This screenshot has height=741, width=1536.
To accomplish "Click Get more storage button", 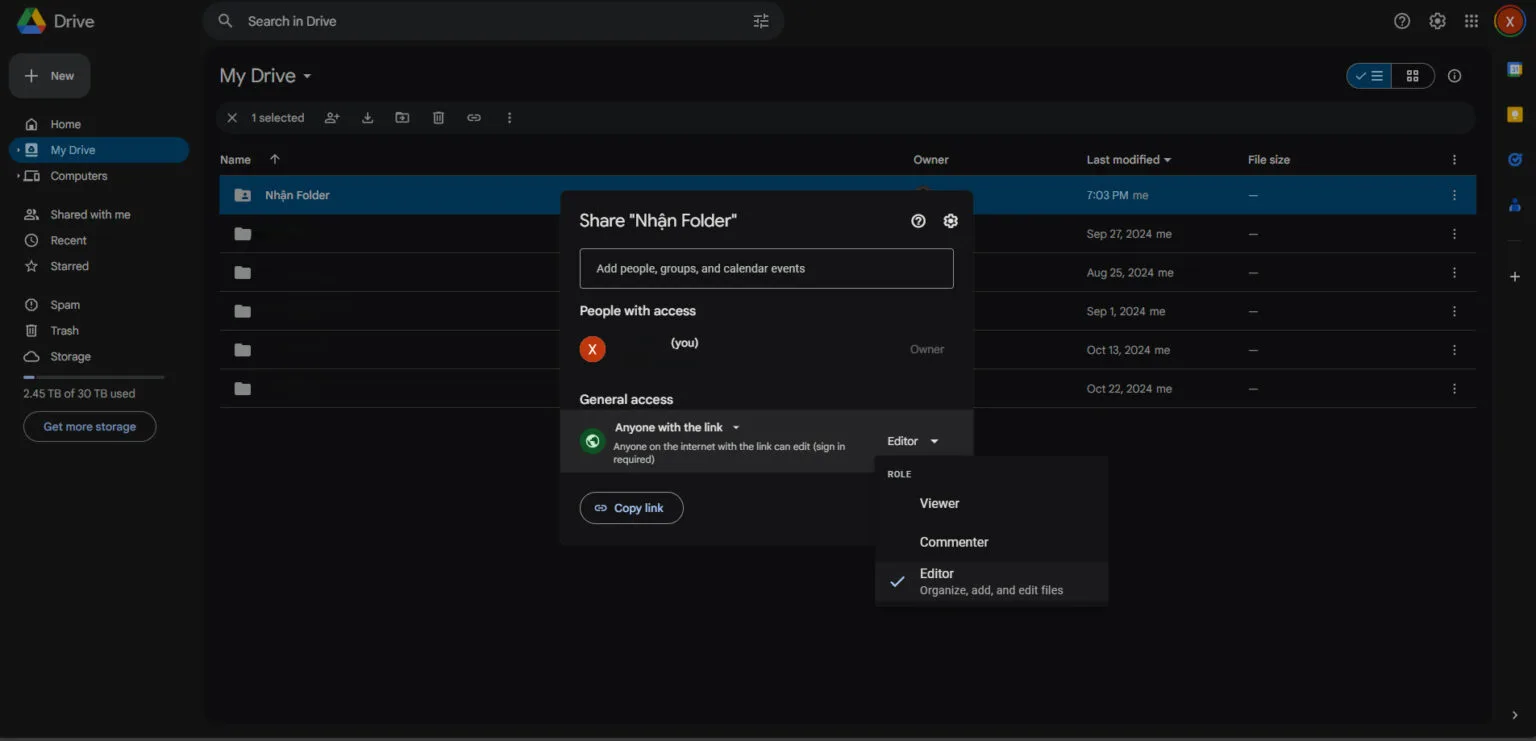I will tap(89, 427).
